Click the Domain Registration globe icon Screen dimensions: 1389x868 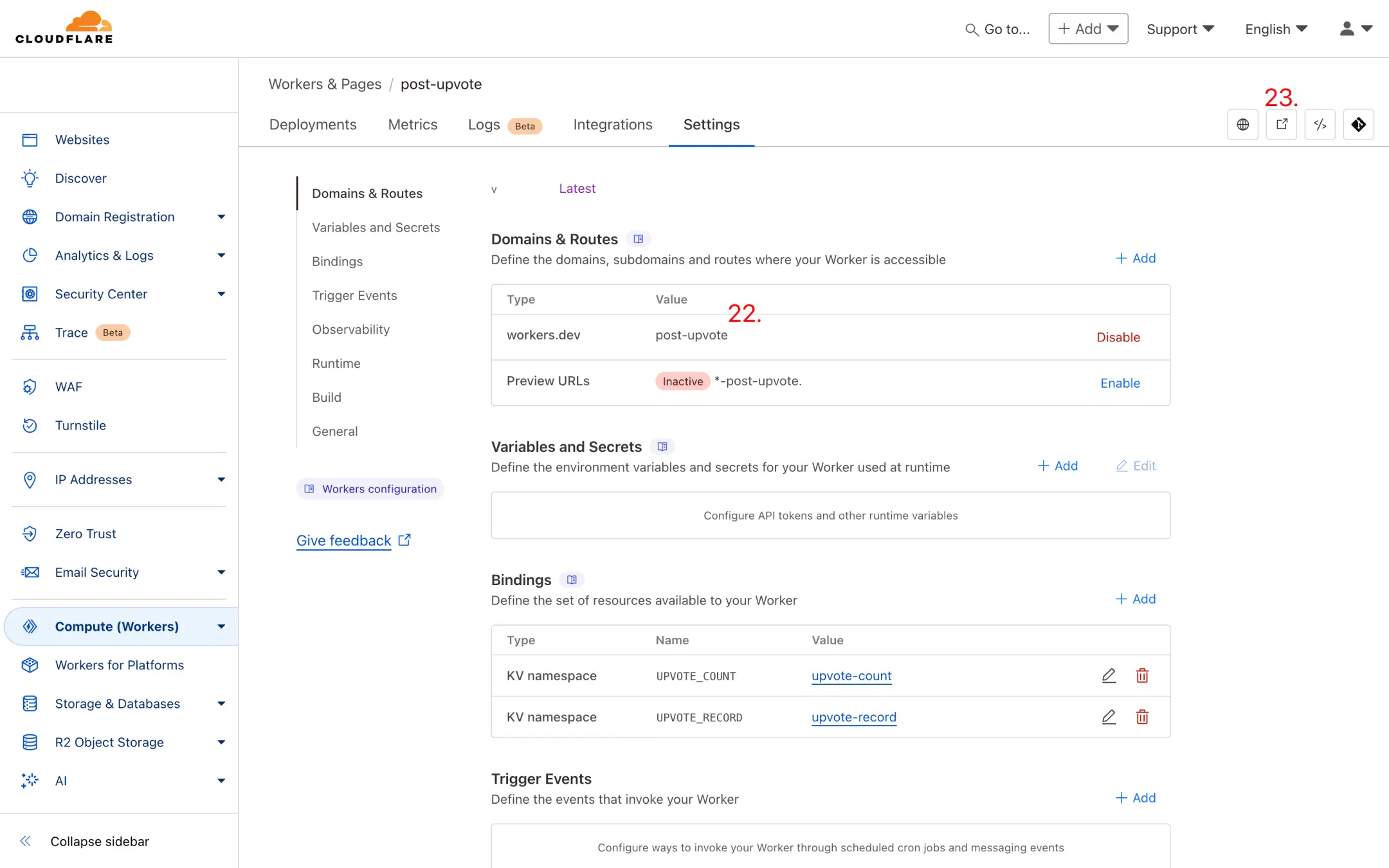(30, 217)
